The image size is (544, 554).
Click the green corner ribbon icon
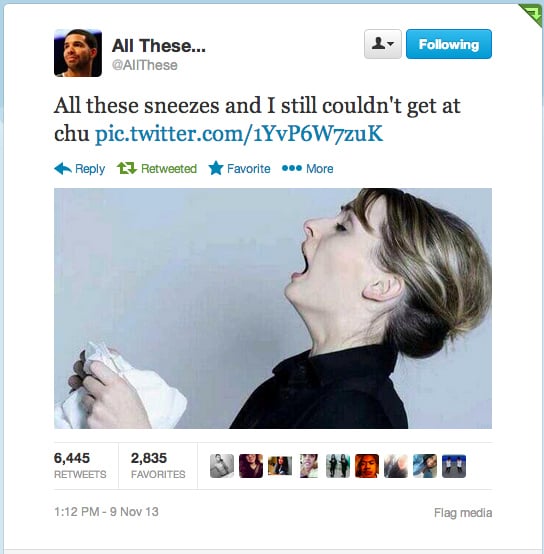point(532,13)
